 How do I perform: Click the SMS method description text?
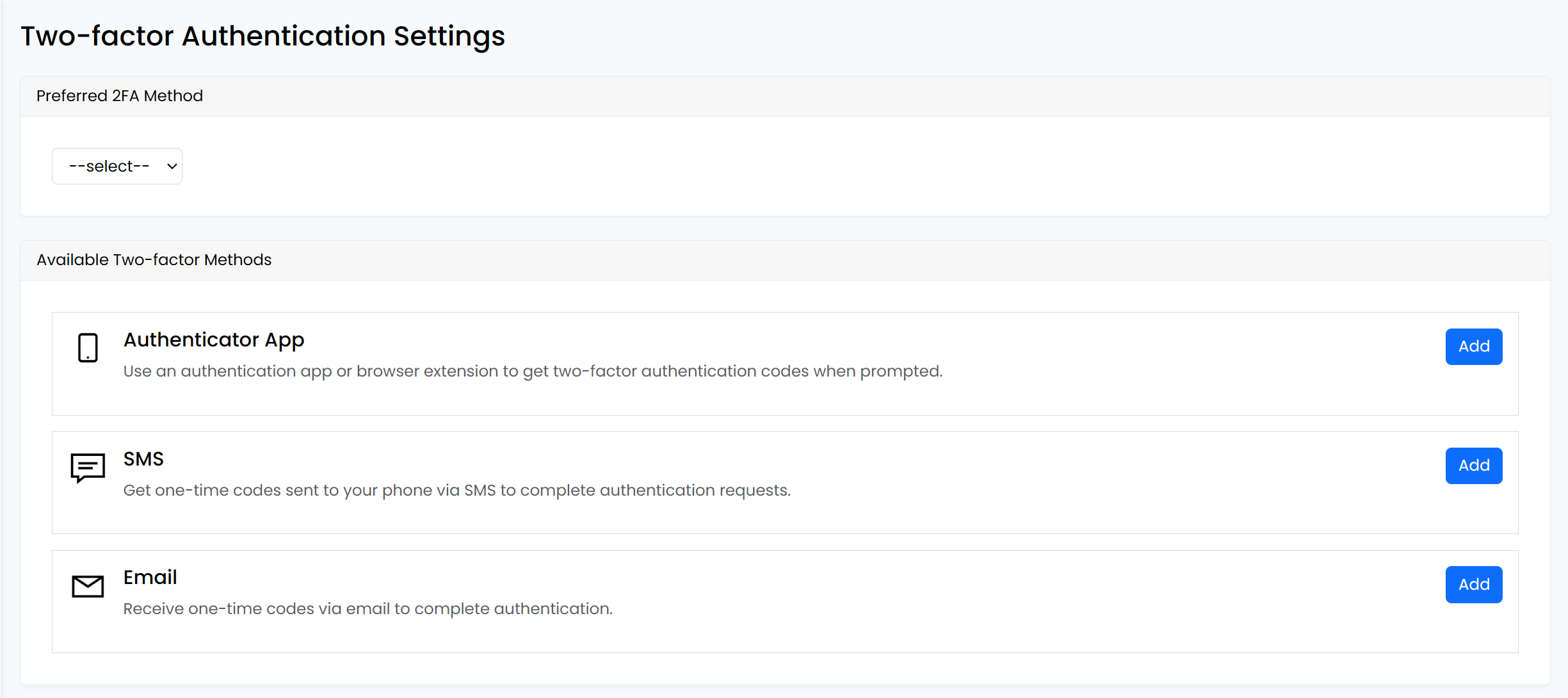(x=457, y=490)
